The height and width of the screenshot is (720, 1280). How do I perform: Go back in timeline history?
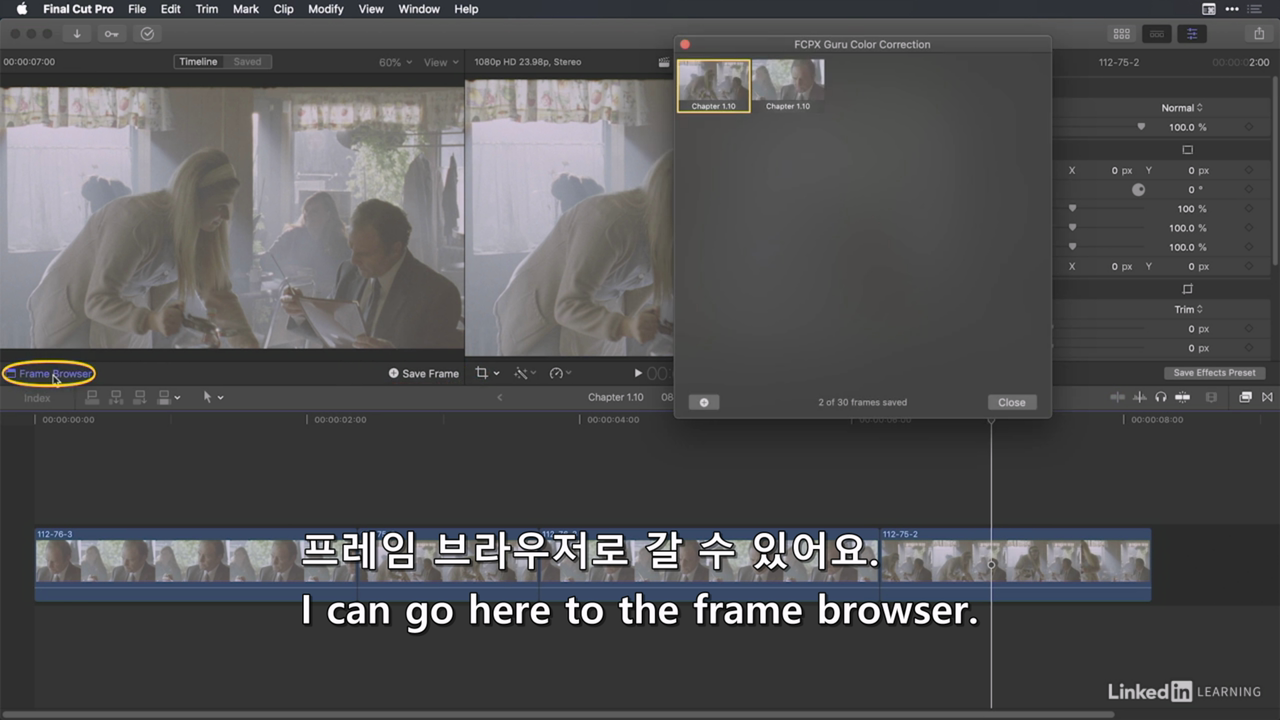tap(500, 397)
